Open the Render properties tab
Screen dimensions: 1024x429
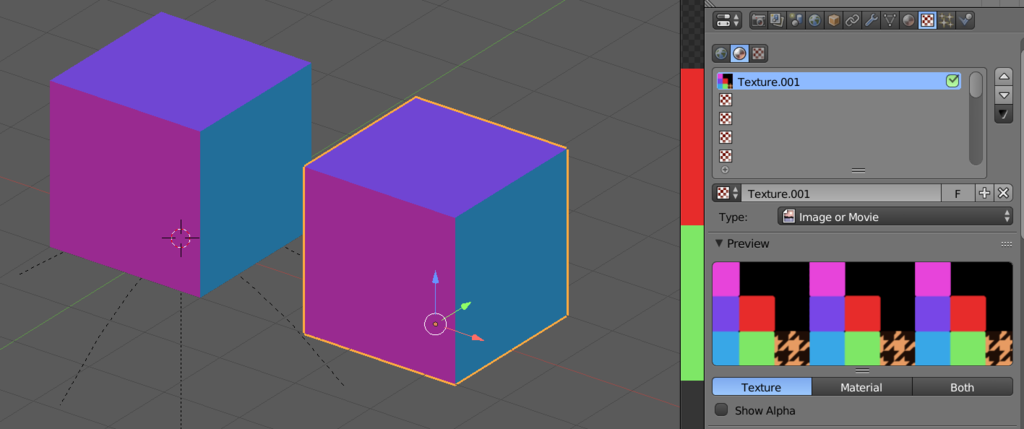(x=758, y=20)
